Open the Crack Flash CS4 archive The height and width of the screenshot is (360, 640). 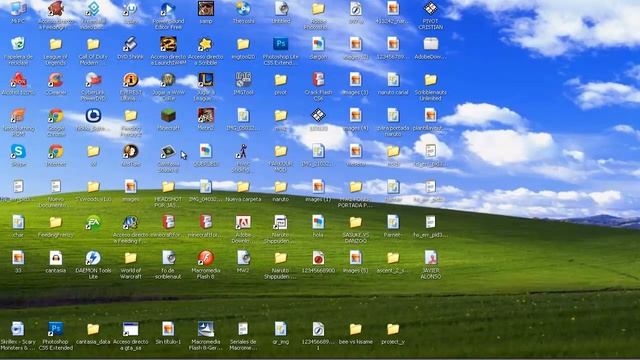[318, 80]
